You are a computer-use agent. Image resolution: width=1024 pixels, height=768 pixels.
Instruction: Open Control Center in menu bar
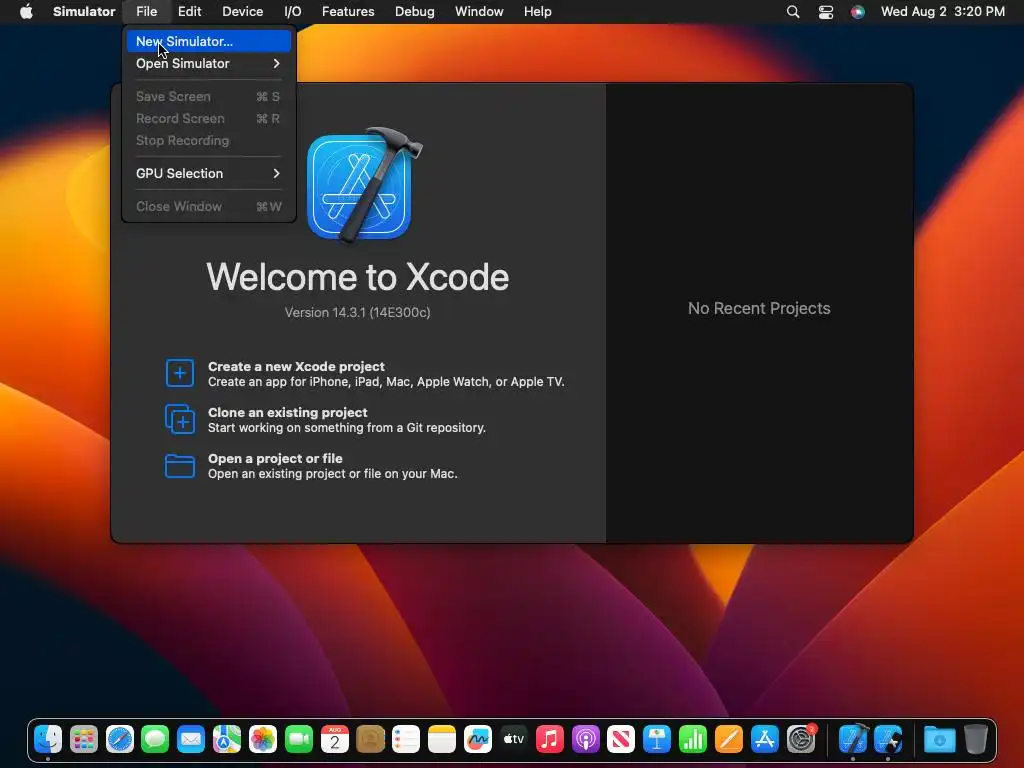tap(825, 12)
